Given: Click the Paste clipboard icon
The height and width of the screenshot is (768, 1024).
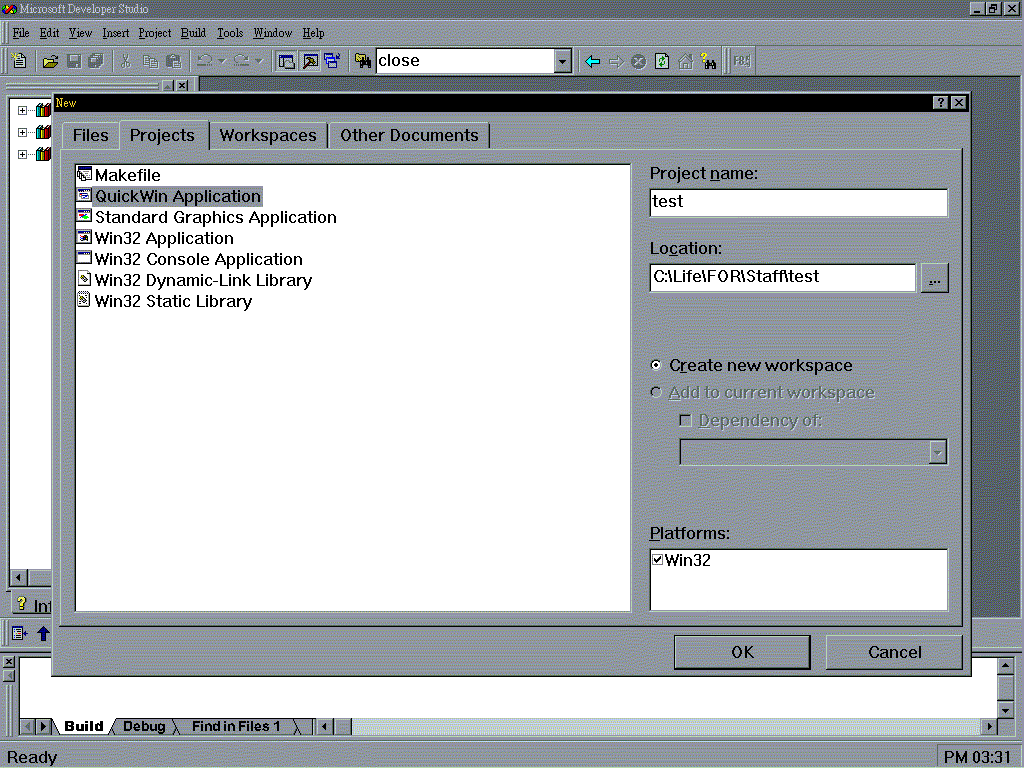Looking at the screenshot, I should (174, 61).
